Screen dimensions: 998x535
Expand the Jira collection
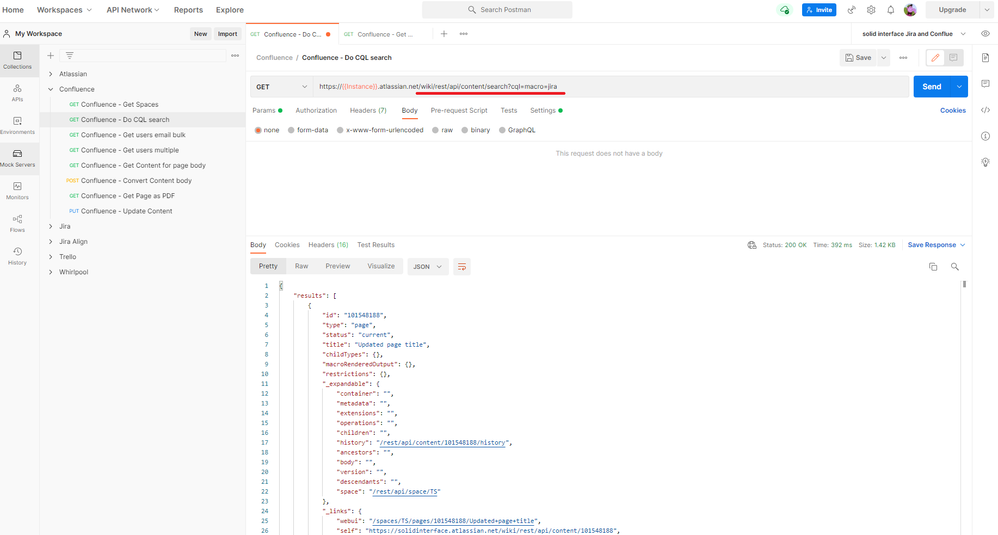51,226
